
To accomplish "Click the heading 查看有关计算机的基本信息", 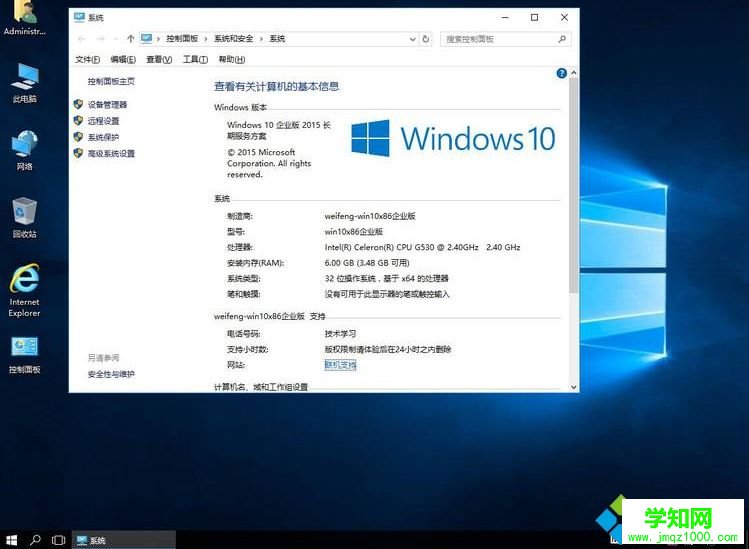I will [277, 86].
